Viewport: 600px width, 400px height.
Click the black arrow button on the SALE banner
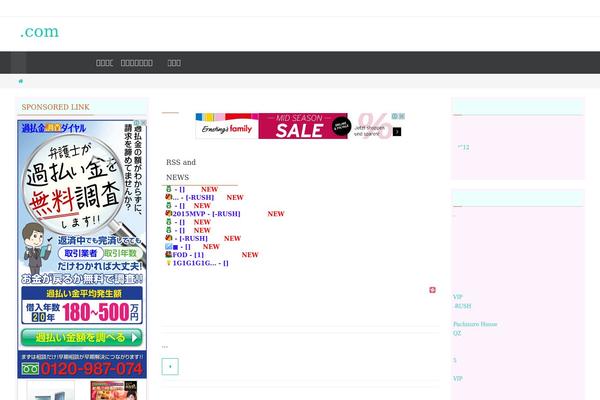tap(397, 132)
